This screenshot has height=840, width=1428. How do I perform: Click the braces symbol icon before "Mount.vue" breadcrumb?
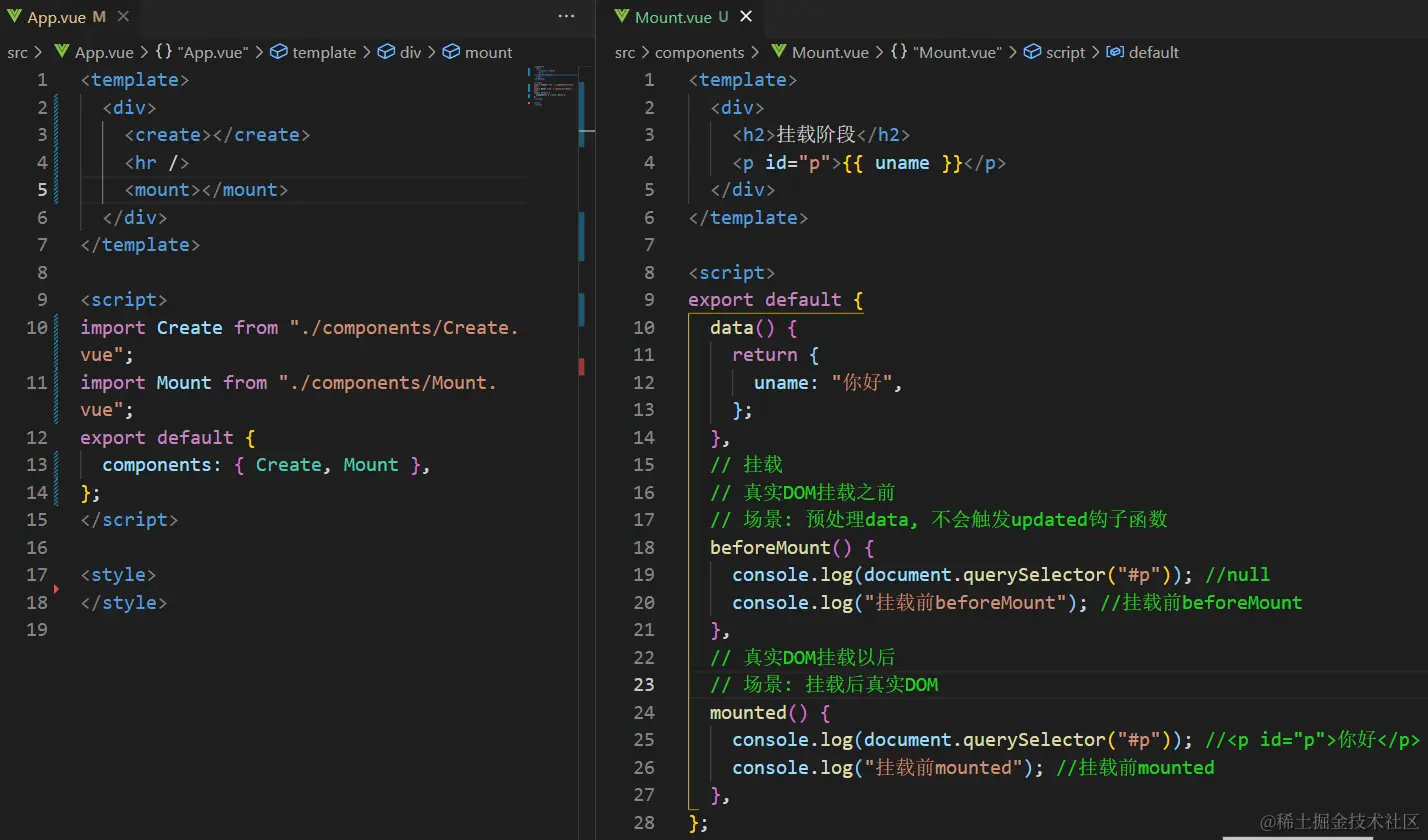pyautogui.click(x=899, y=52)
